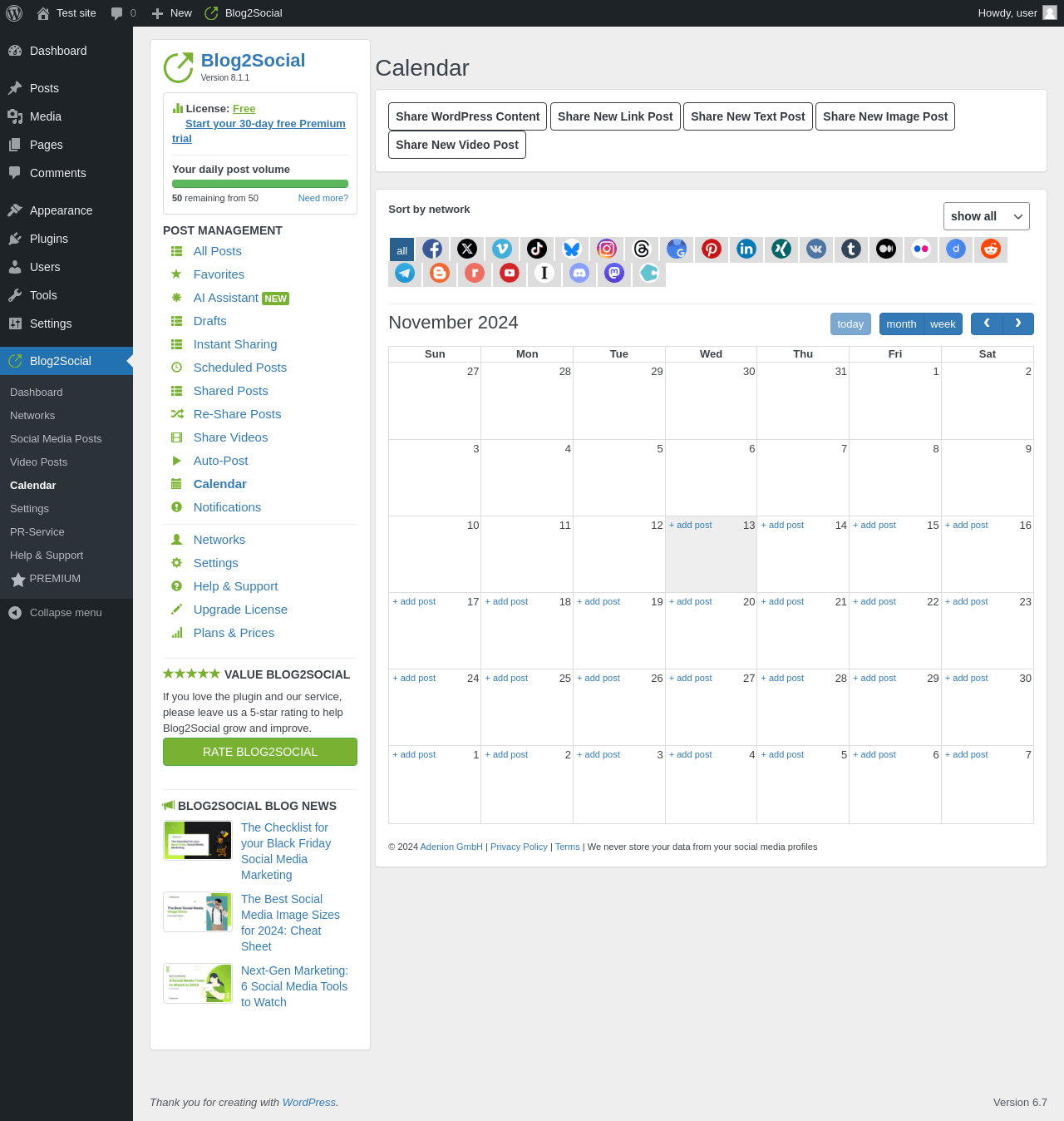Image resolution: width=1064 pixels, height=1121 pixels.
Task: Filter calendar by Facebook network
Action: (x=432, y=249)
